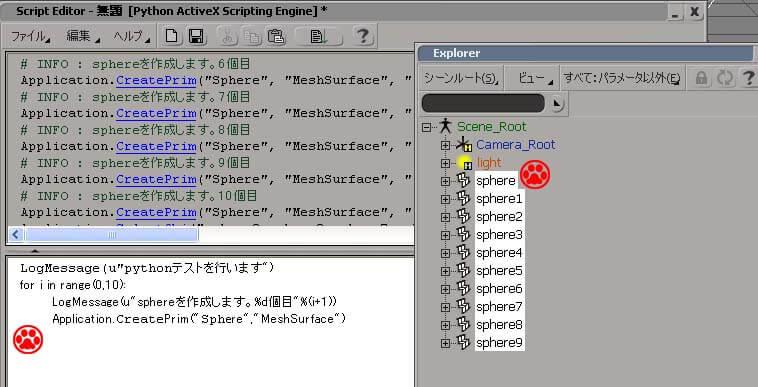The height and width of the screenshot is (387, 758).
Task: Expand the Camera_Root node
Action: 445,145
